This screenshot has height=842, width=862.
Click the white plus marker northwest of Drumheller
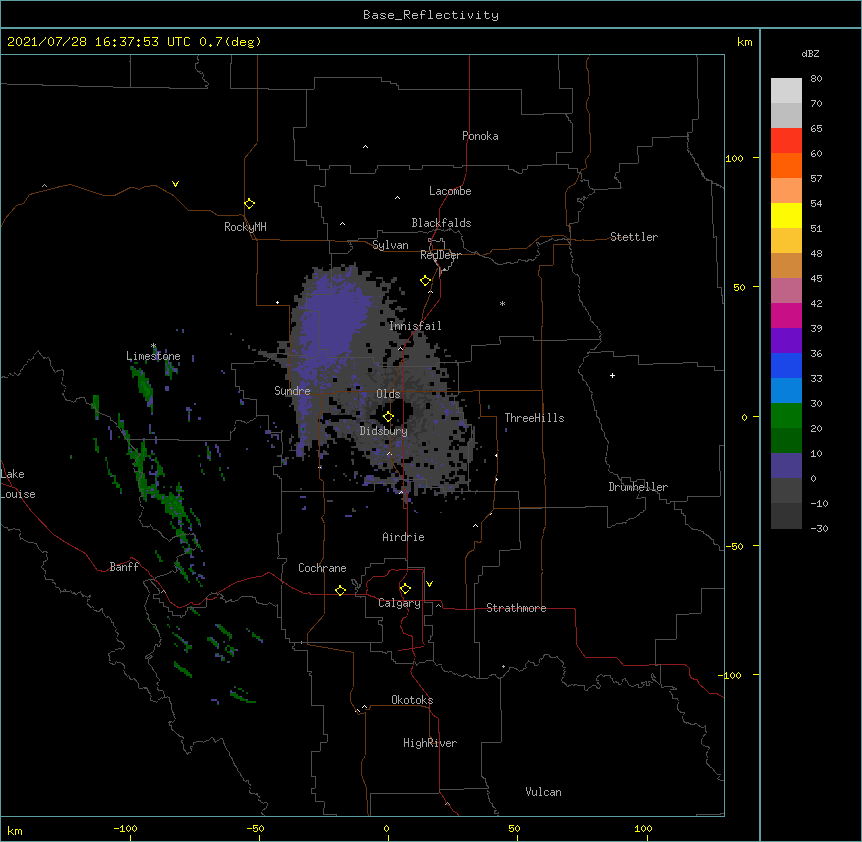click(612, 375)
